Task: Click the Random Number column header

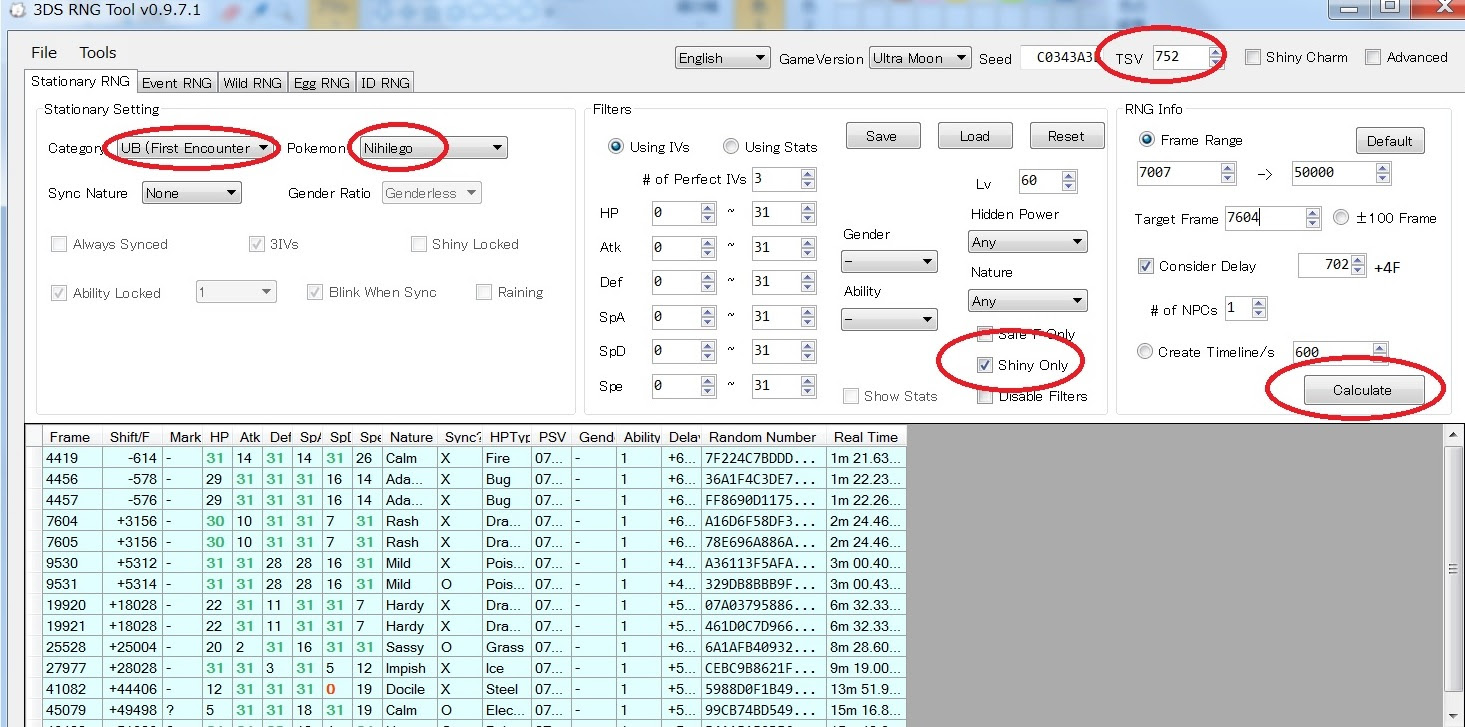Action: click(x=763, y=437)
